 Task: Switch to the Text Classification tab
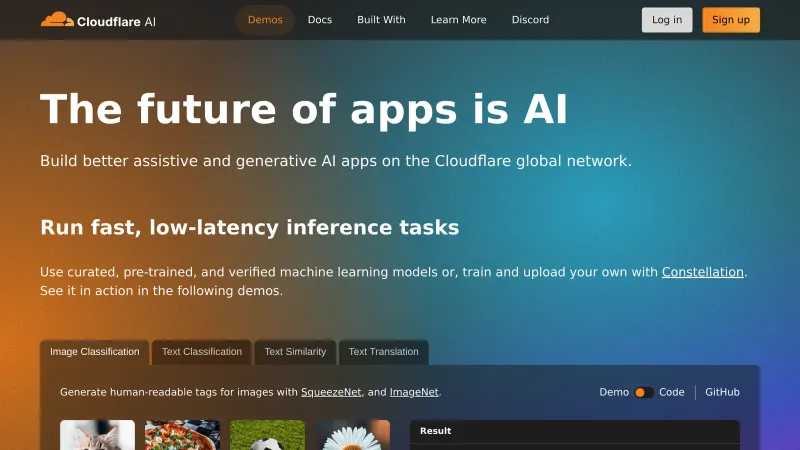[x=202, y=352]
